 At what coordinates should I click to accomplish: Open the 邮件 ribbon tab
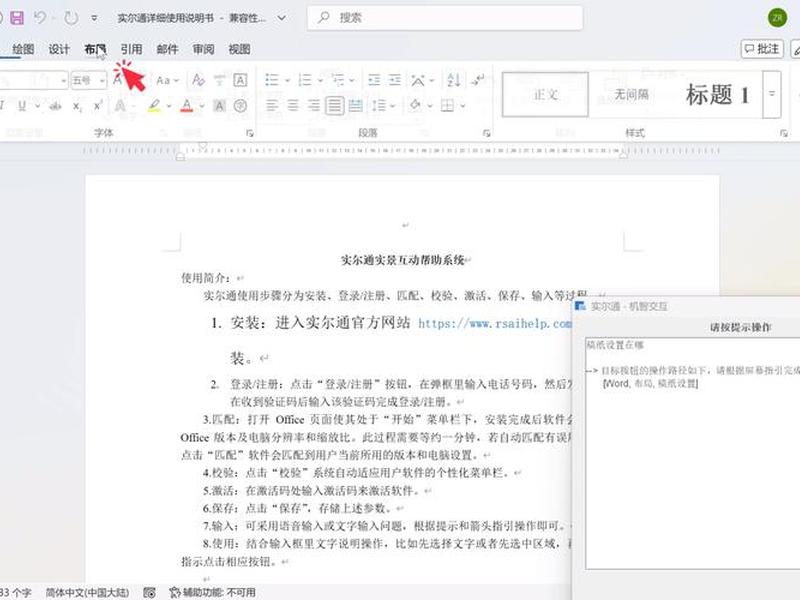(167, 49)
